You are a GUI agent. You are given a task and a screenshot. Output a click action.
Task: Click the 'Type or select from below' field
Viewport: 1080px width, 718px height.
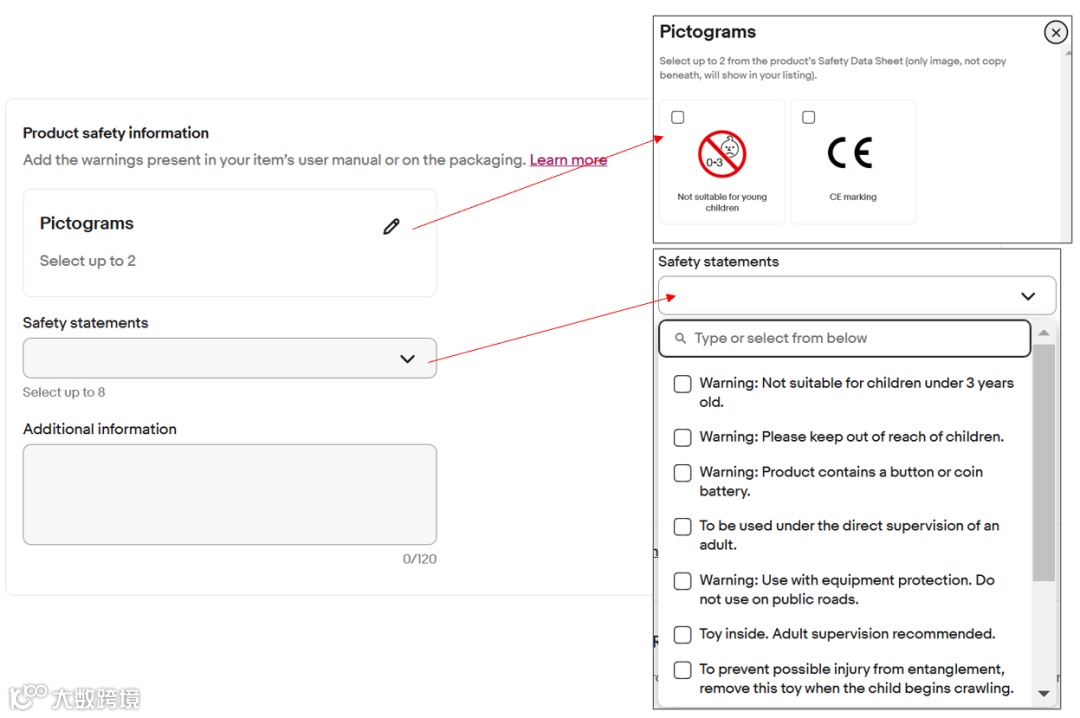point(844,338)
